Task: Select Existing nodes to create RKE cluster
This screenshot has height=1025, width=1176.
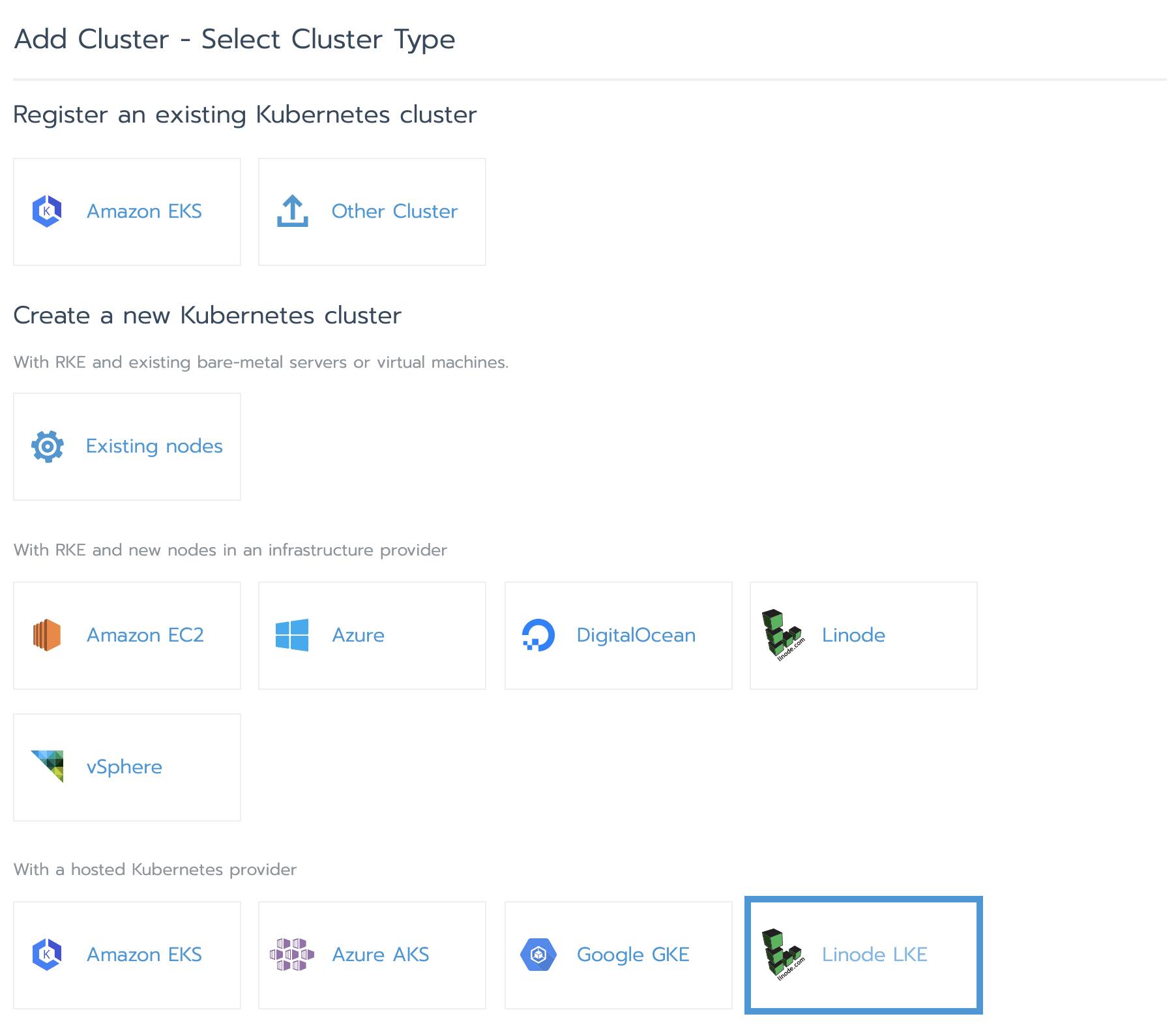Action: [127, 446]
